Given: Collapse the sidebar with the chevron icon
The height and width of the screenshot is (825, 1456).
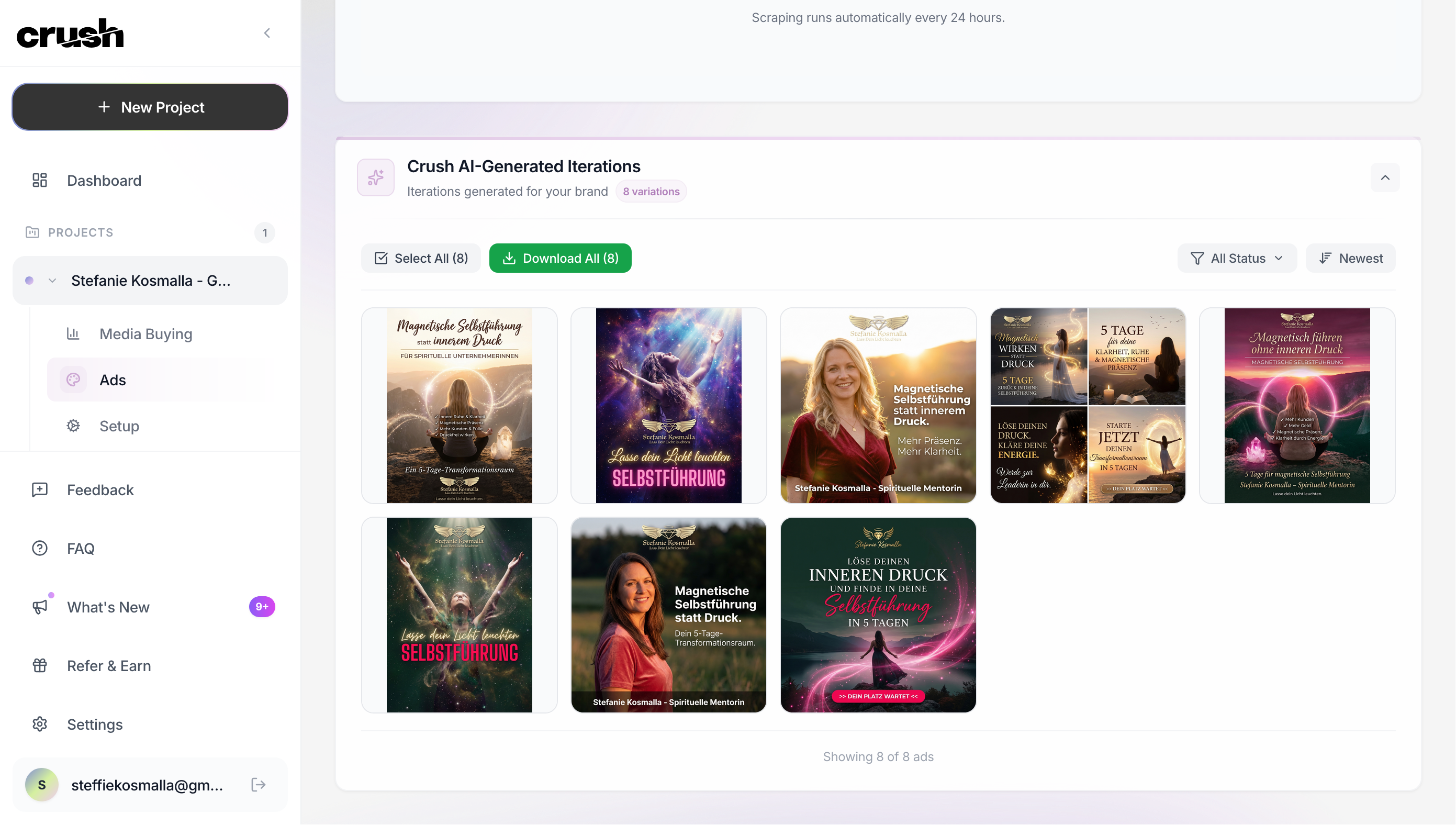Looking at the screenshot, I should (x=267, y=33).
